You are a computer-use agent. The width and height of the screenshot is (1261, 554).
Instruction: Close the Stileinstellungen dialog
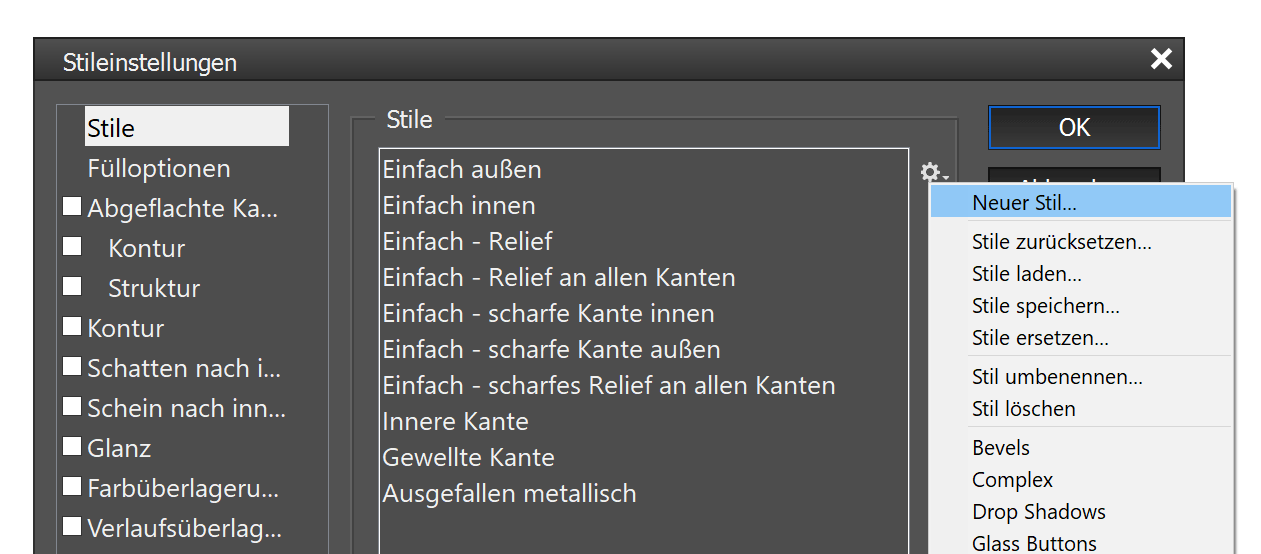click(1161, 60)
